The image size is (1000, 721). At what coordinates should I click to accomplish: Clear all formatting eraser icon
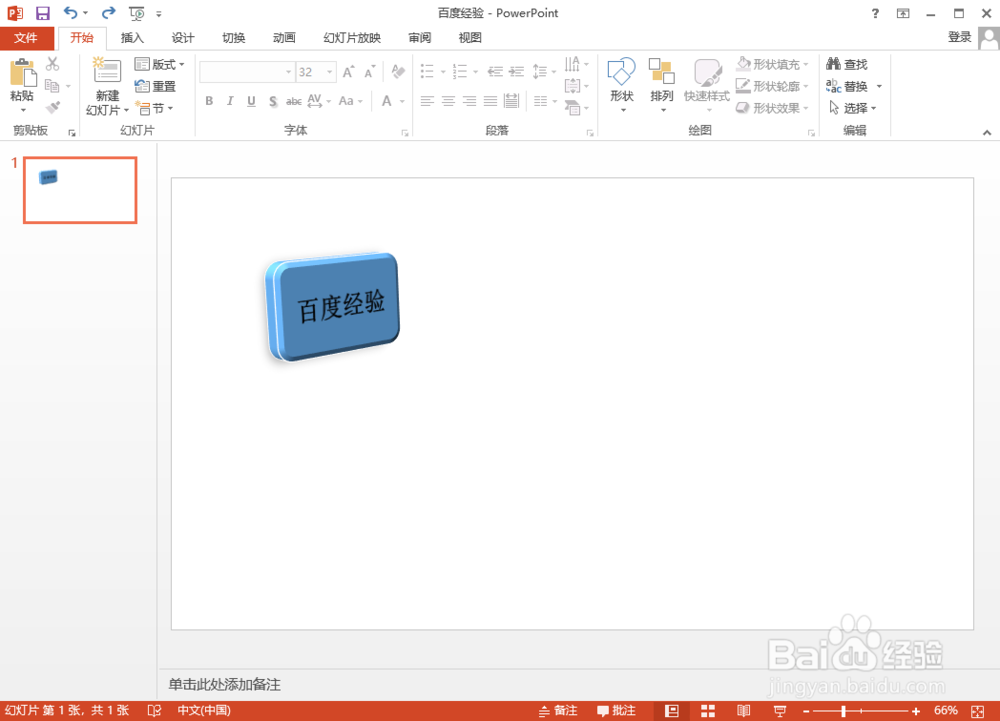398,71
